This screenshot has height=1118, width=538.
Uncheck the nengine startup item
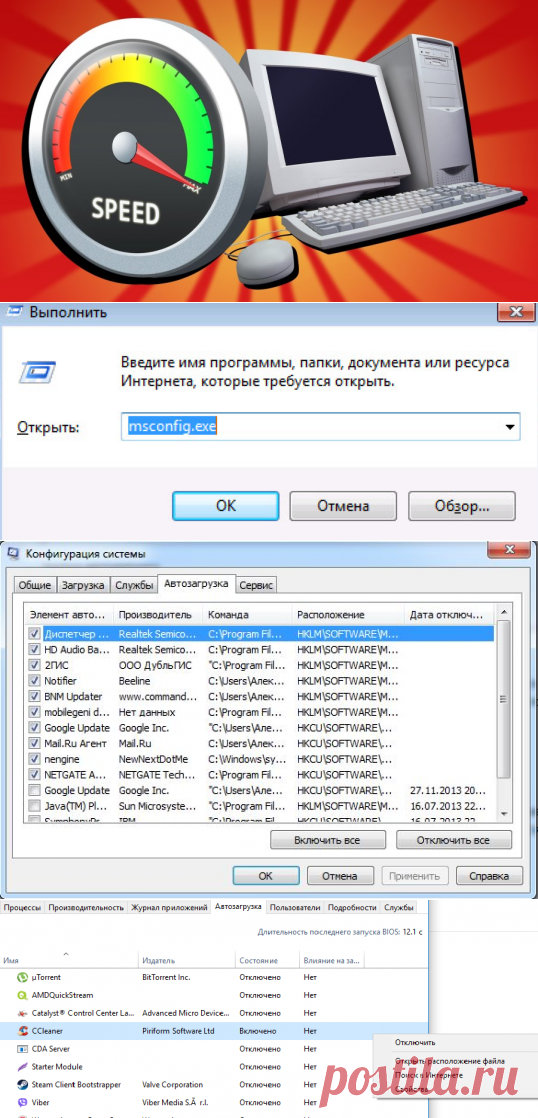click(34, 759)
